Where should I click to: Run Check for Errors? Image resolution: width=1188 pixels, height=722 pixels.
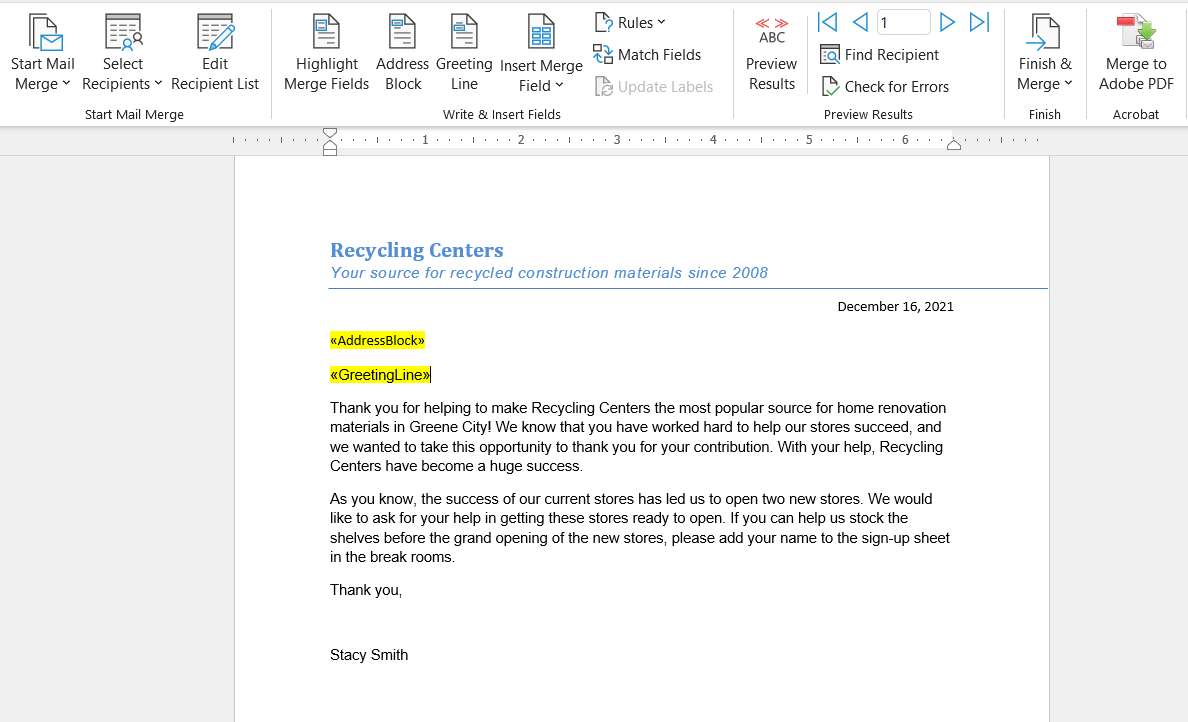(x=885, y=87)
